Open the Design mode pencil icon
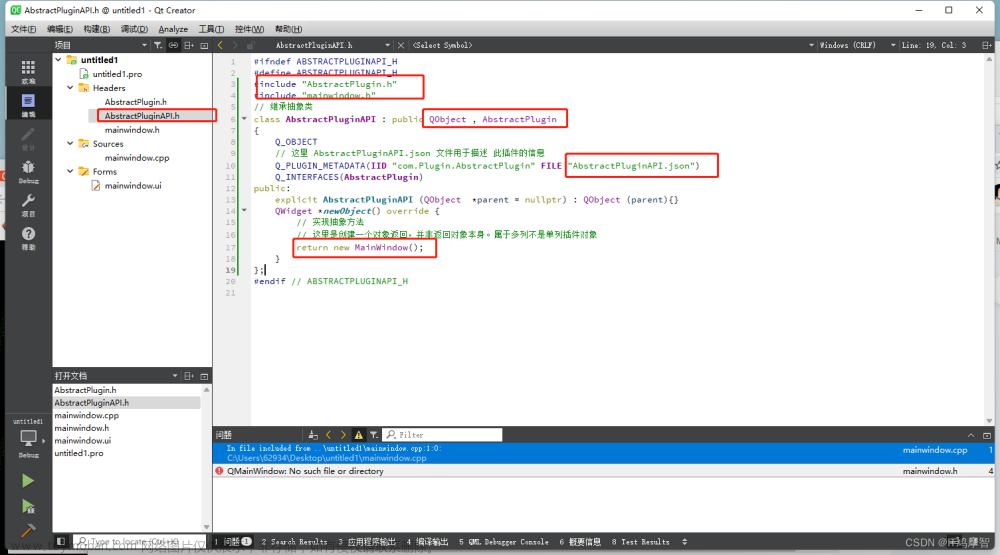The width and height of the screenshot is (1000, 555). point(28,137)
